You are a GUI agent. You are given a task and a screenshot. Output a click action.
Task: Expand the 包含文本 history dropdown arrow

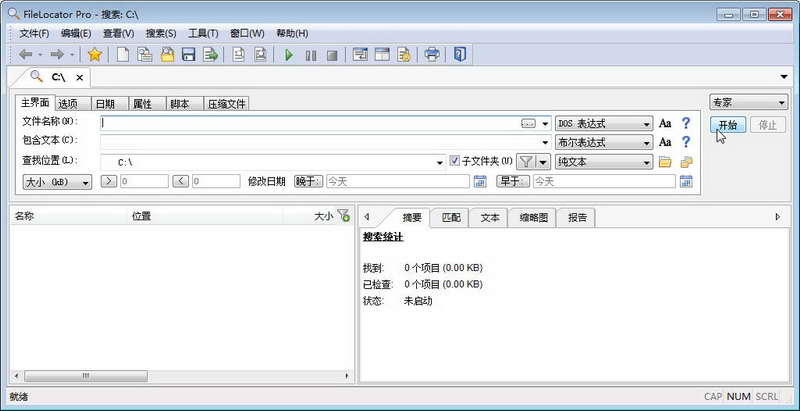tap(545, 142)
